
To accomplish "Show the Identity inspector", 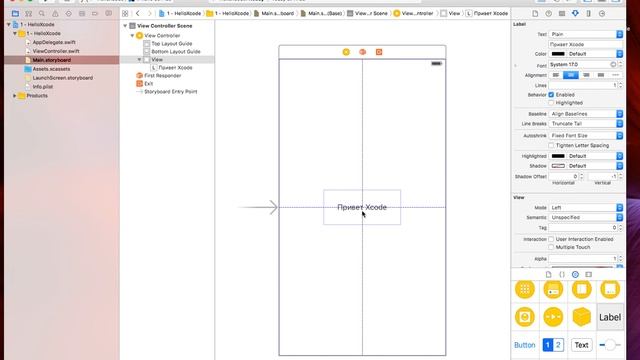I will [x=562, y=13].
